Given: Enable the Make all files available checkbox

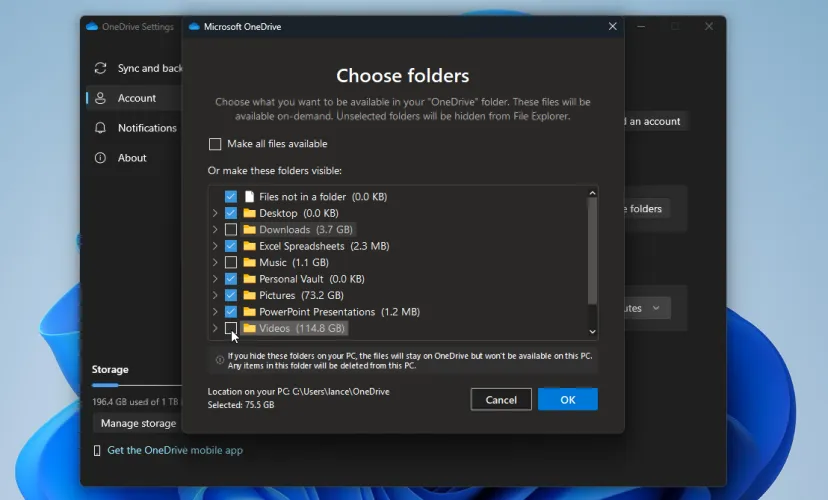Looking at the screenshot, I should click(215, 144).
